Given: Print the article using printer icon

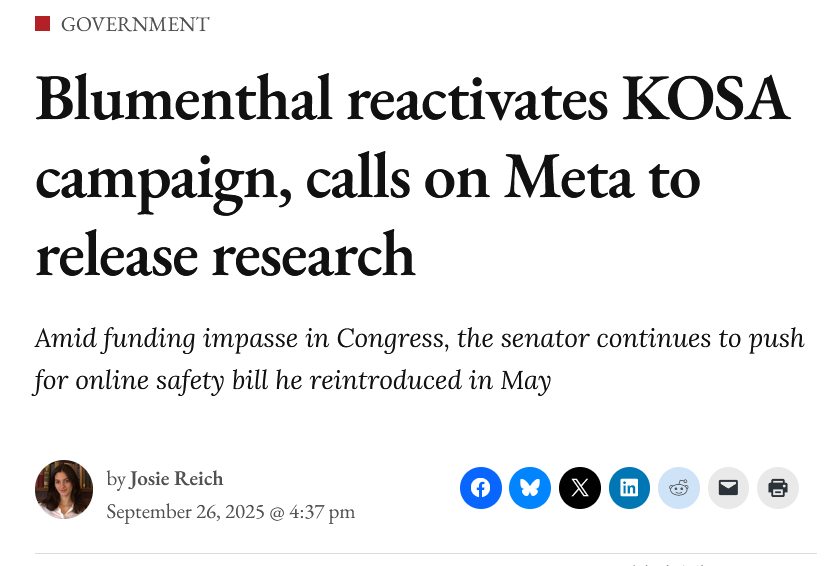Looking at the screenshot, I should click(x=778, y=488).
